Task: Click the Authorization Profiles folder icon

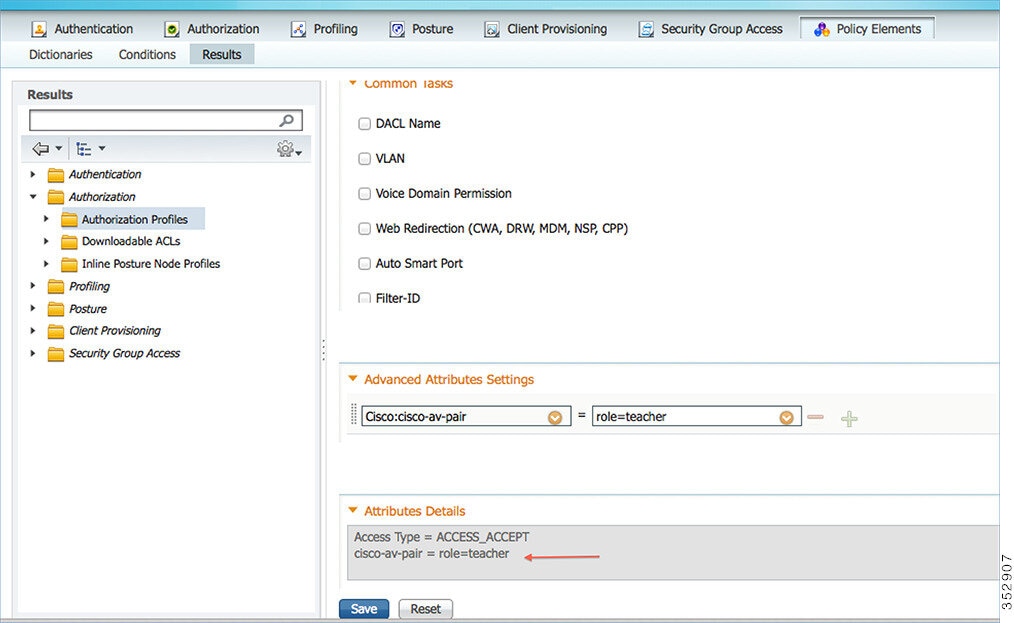Action: (x=69, y=219)
